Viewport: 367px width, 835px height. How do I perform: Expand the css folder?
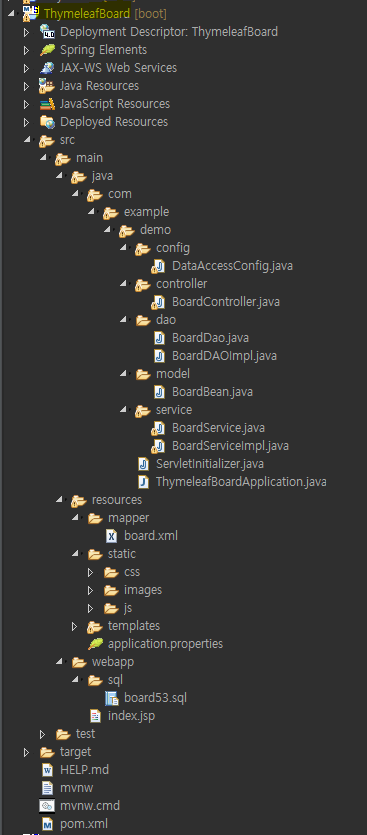(91, 572)
